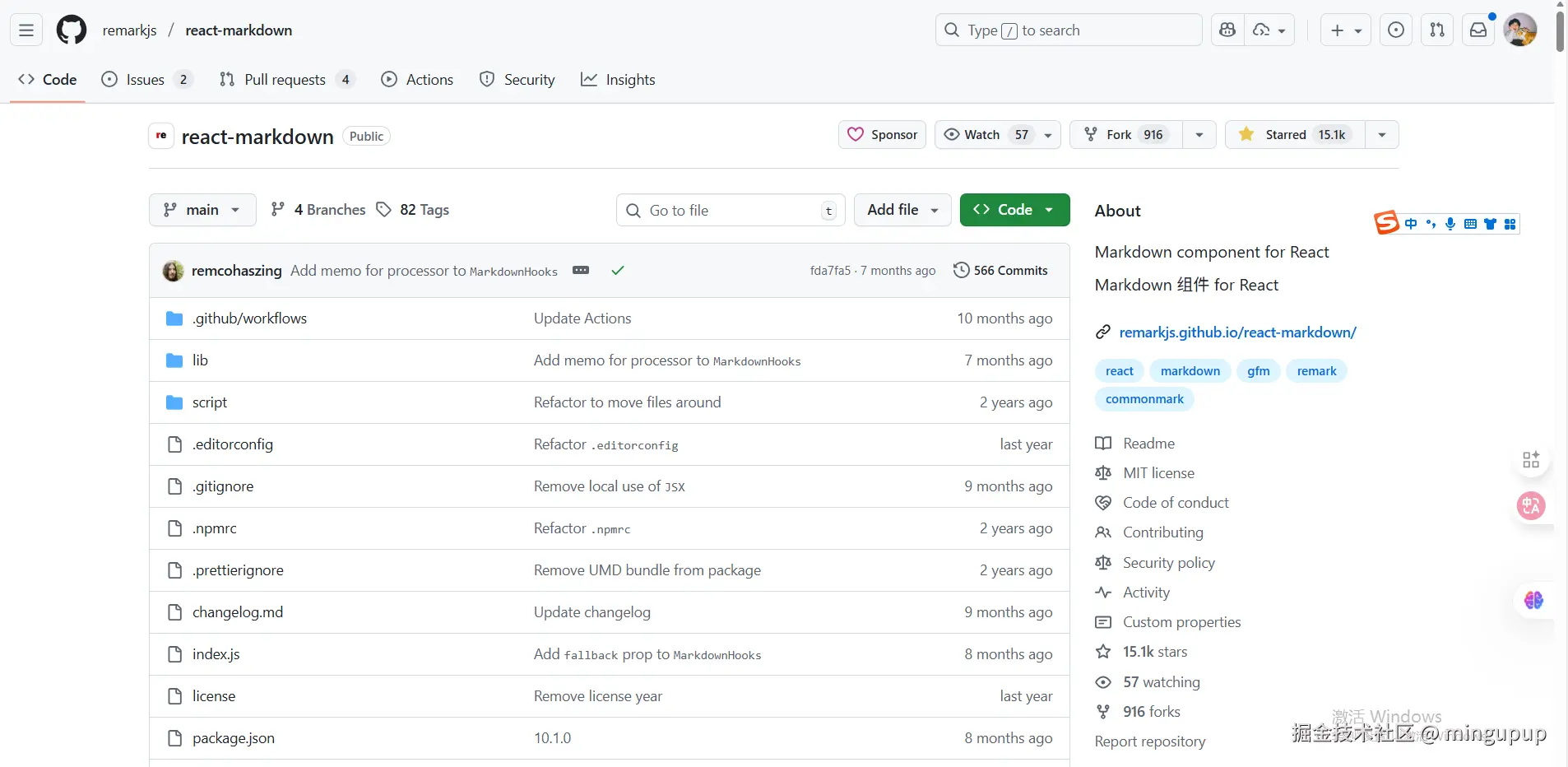The width and height of the screenshot is (1568, 767).
Task: Switch to the Security tab
Action: 517,80
